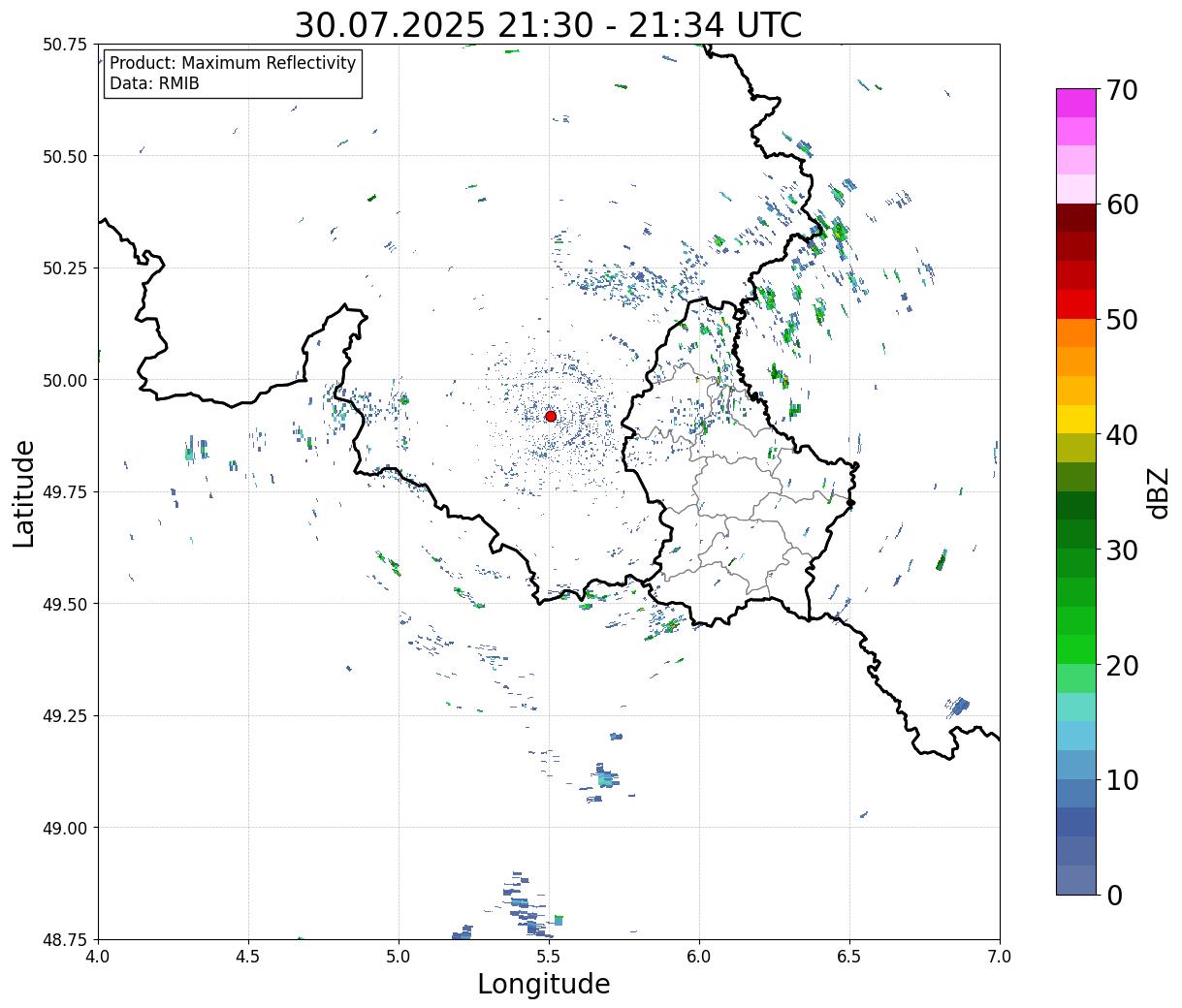Click the Latitude axis label
Screen dimensions: 1182x1008
(24, 492)
